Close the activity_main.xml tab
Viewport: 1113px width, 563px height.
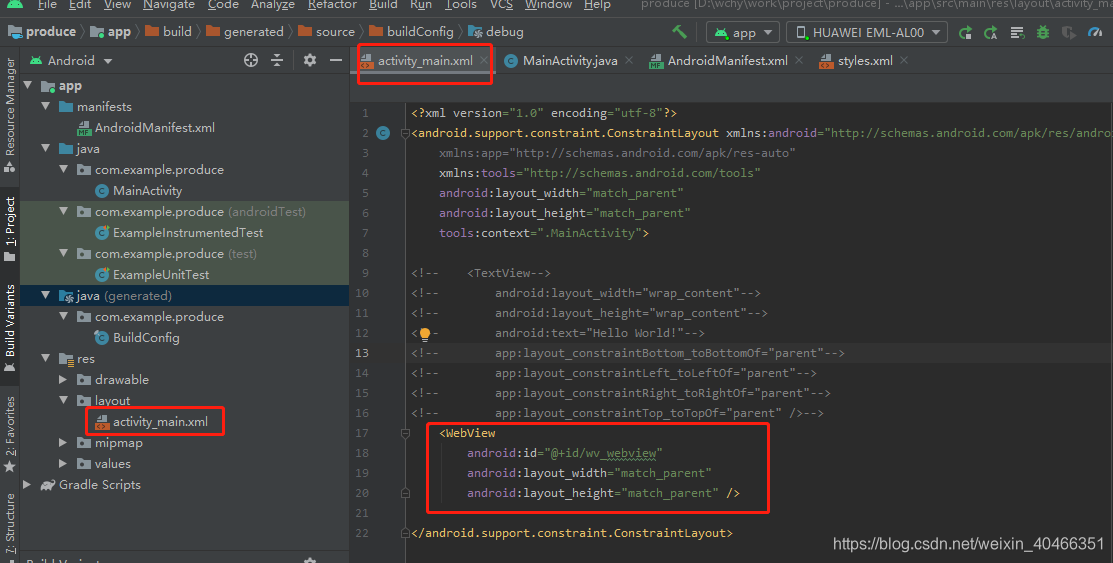coord(484,60)
